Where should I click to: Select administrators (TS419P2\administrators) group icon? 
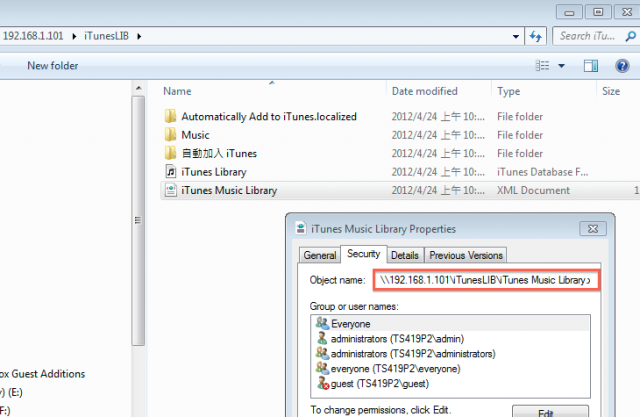pyautogui.click(x=322, y=353)
